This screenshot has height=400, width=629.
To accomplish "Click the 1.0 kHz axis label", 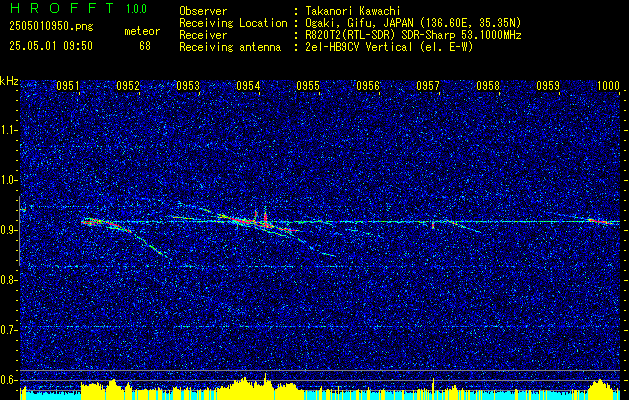I will point(9,180).
